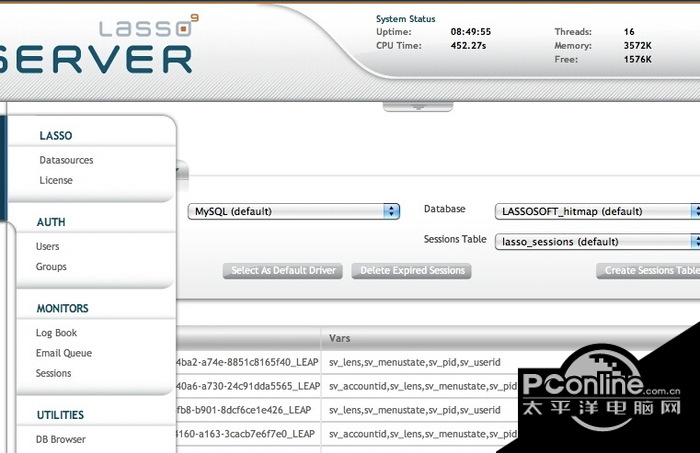Open Users under Auth

pyautogui.click(x=47, y=246)
